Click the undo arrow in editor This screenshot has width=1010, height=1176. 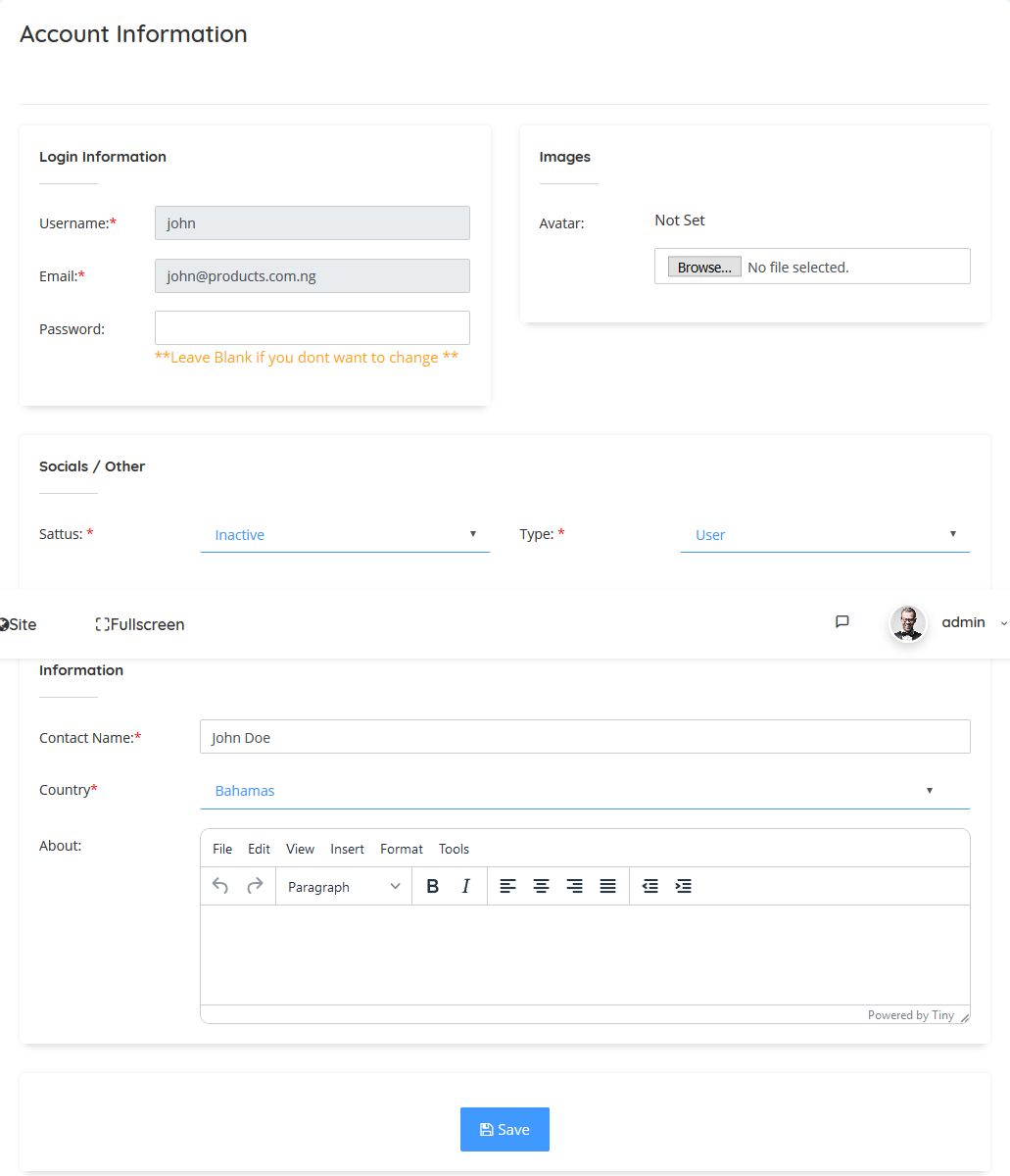pyautogui.click(x=220, y=887)
